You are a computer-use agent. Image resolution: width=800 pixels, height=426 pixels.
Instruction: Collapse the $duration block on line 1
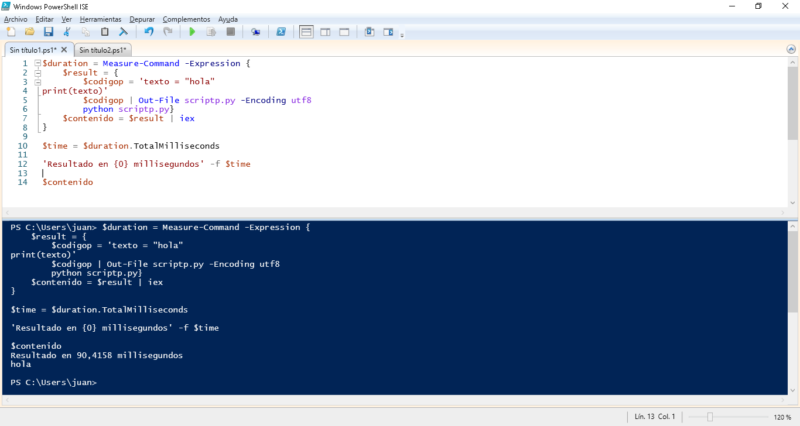click(x=37, y=64)
